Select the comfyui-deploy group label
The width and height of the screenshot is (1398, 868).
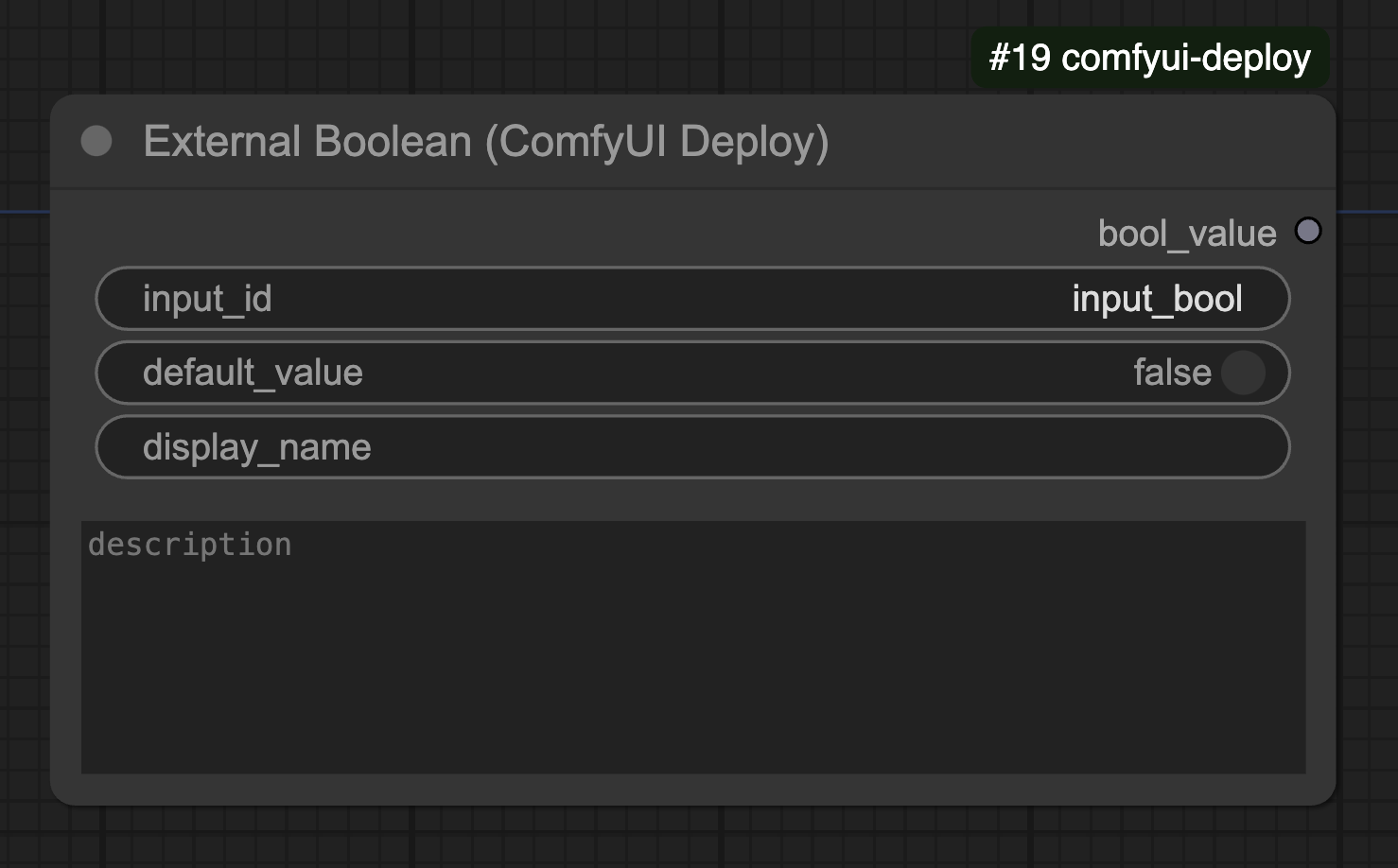click(1149, 58)
